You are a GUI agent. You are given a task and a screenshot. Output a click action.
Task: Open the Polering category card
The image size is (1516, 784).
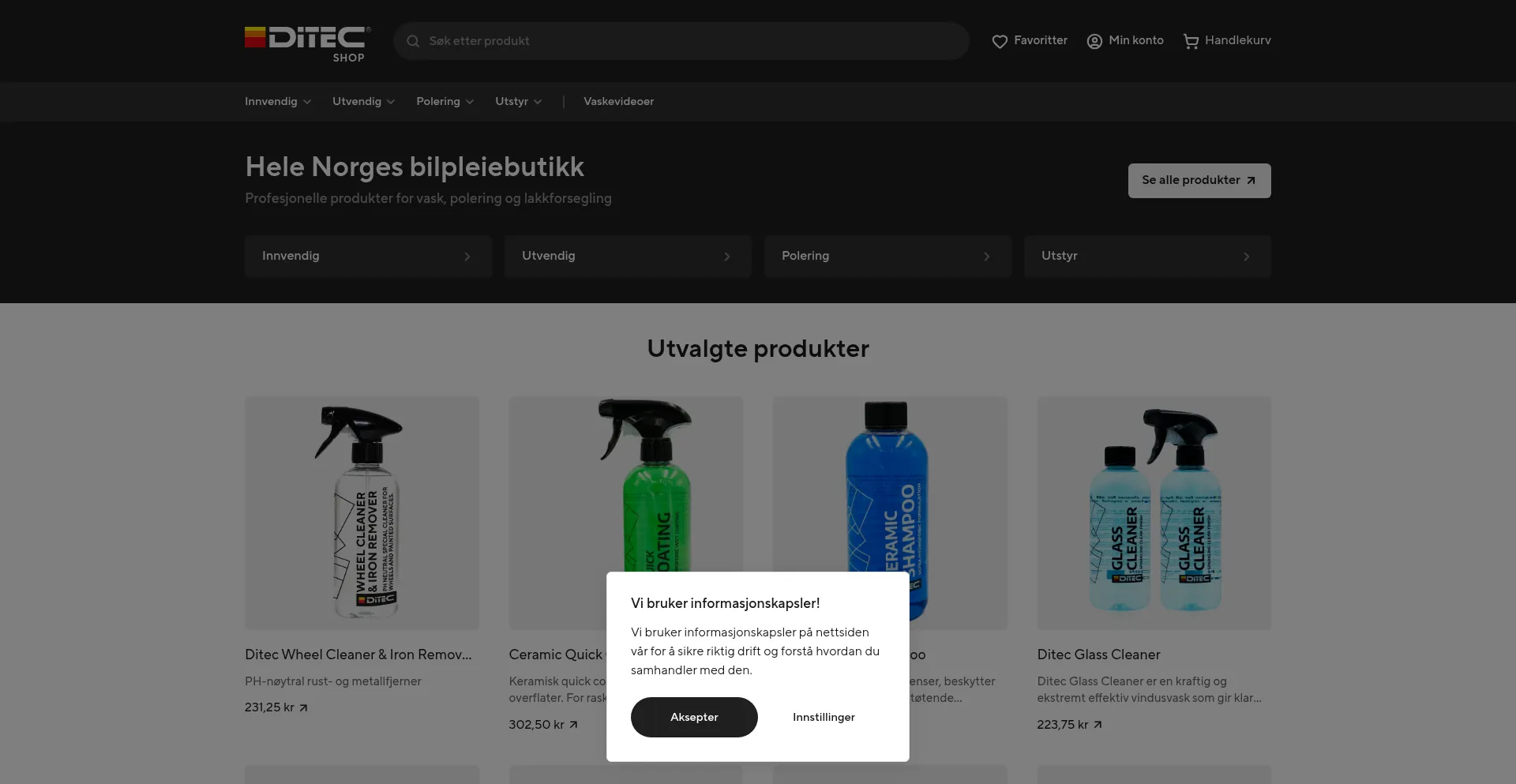click(x=887, y=257)
